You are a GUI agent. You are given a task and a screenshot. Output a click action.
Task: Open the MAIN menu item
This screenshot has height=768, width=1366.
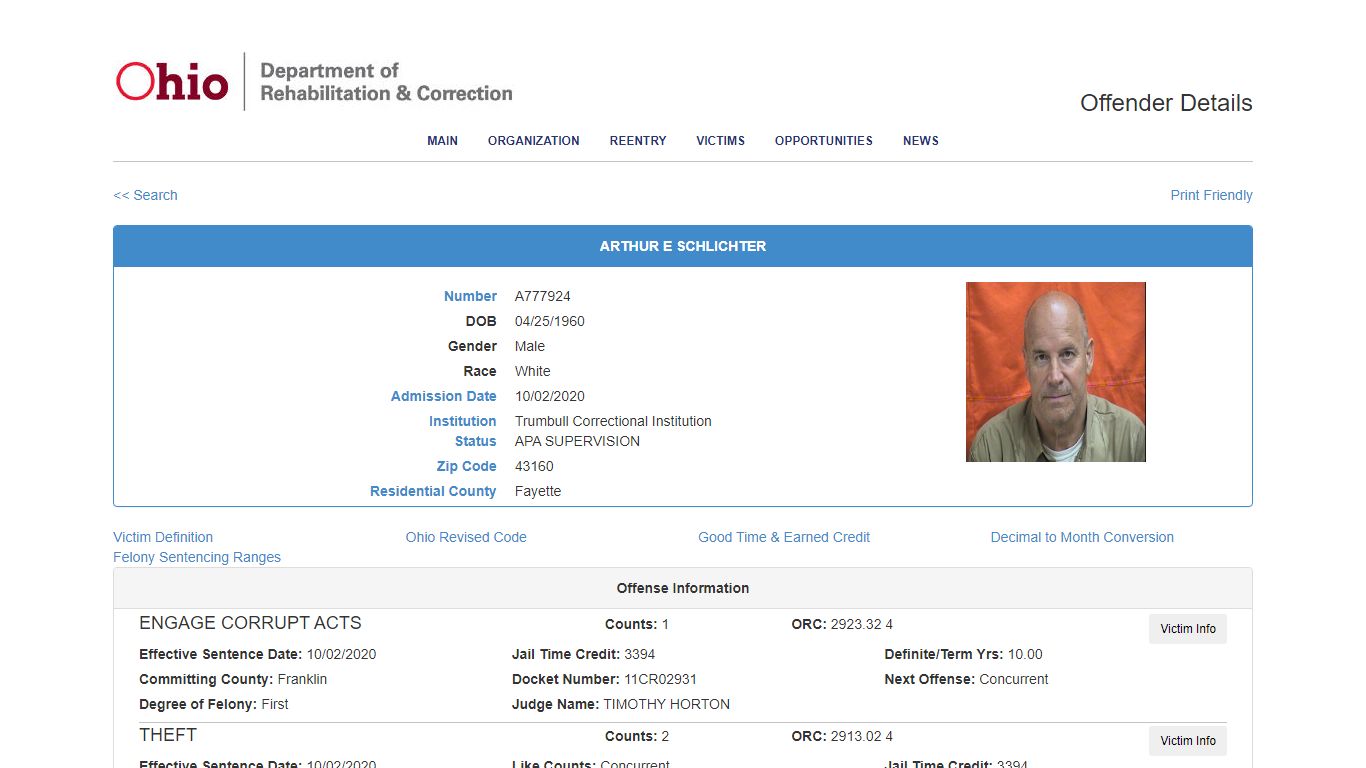[442, 141]
